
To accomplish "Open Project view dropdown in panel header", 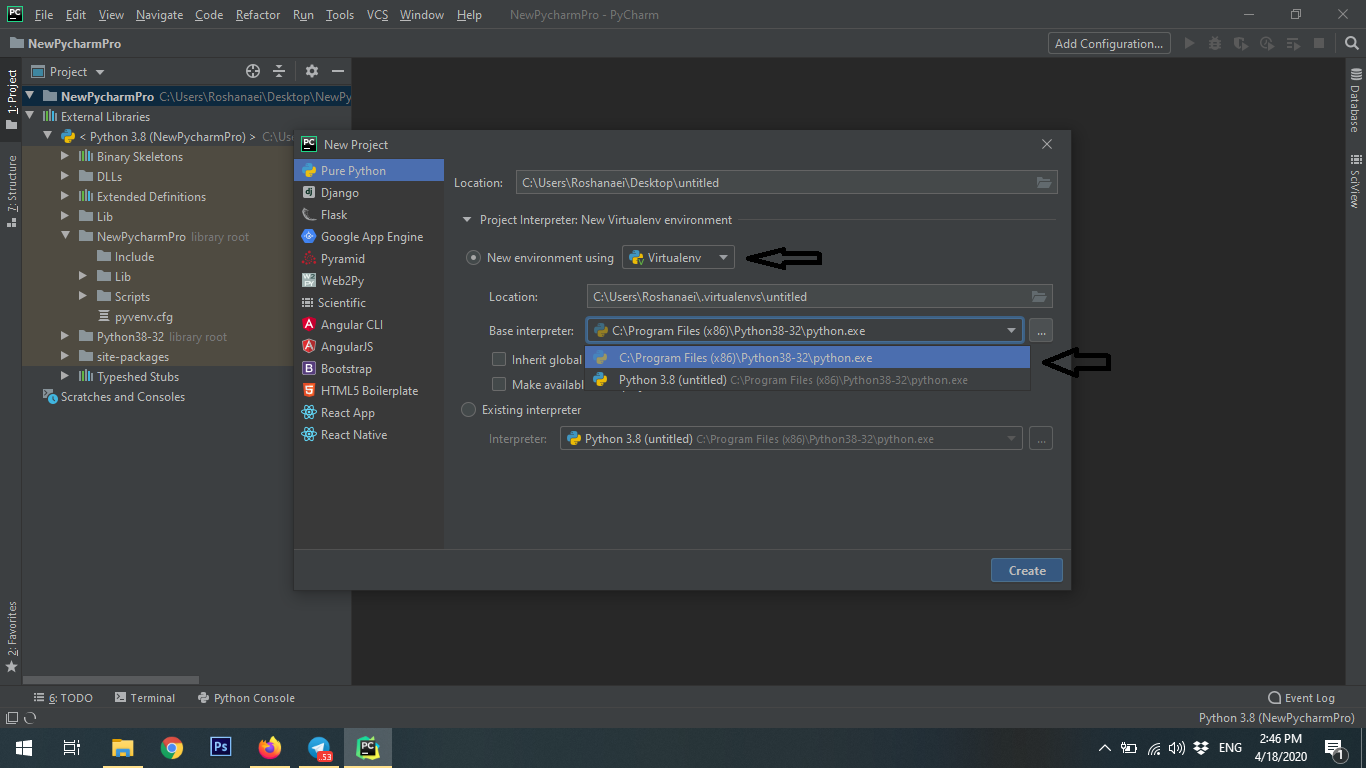I will click(x=100, y=72).
